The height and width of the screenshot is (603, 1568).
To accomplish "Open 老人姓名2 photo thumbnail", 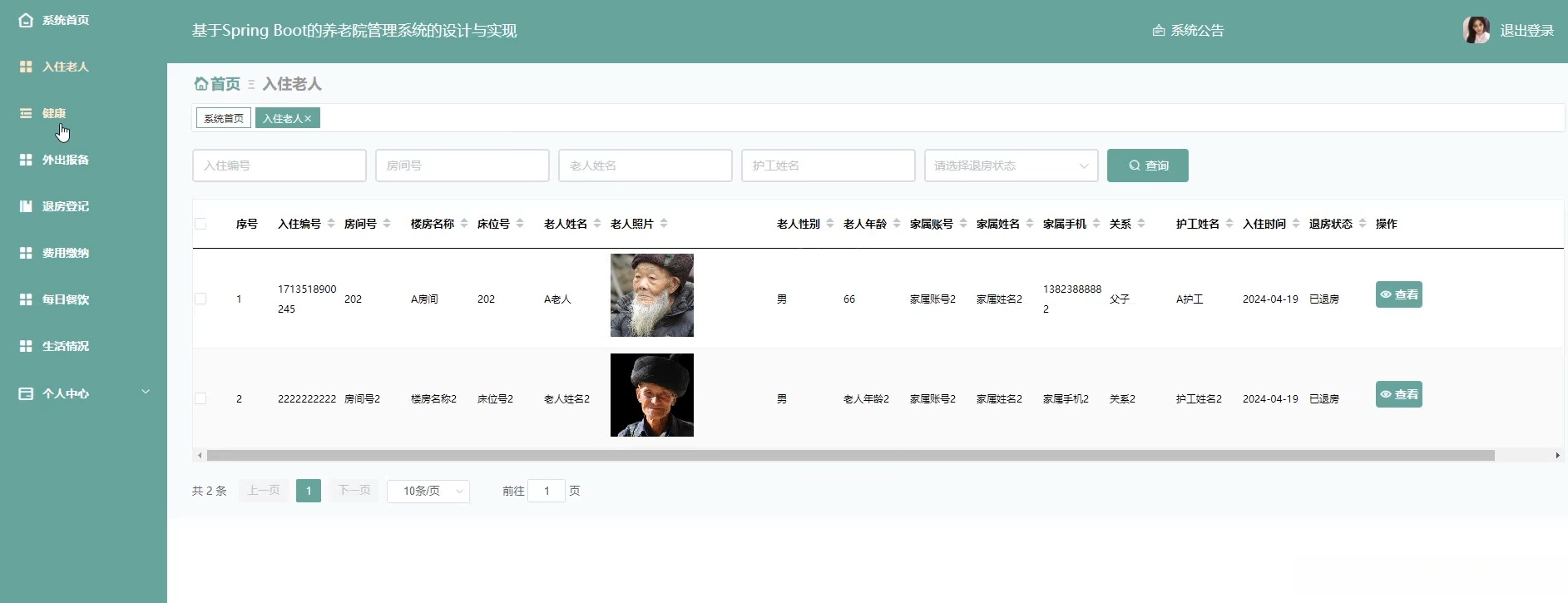I will (x=652, y=395).
